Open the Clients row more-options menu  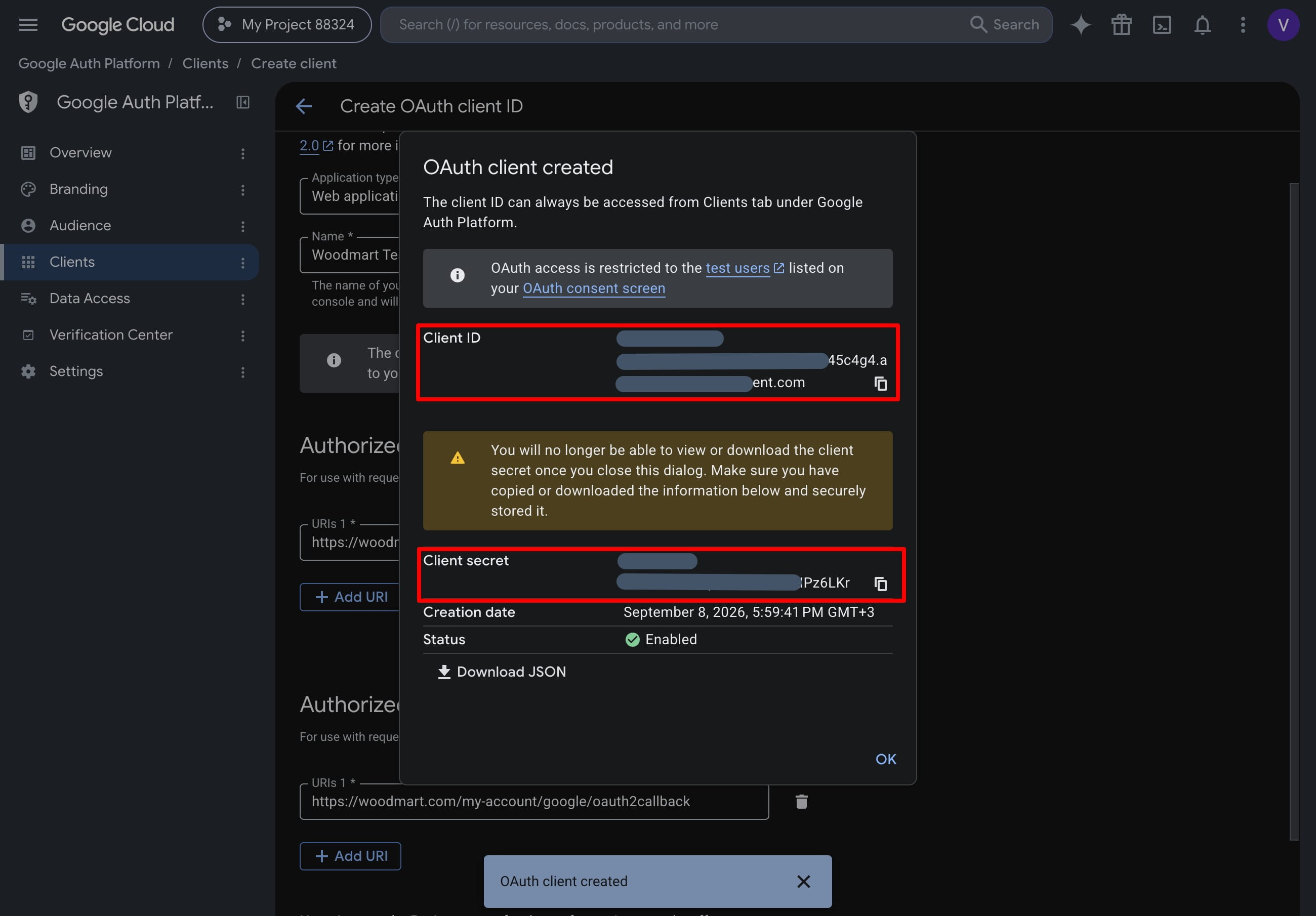point(243,263)
